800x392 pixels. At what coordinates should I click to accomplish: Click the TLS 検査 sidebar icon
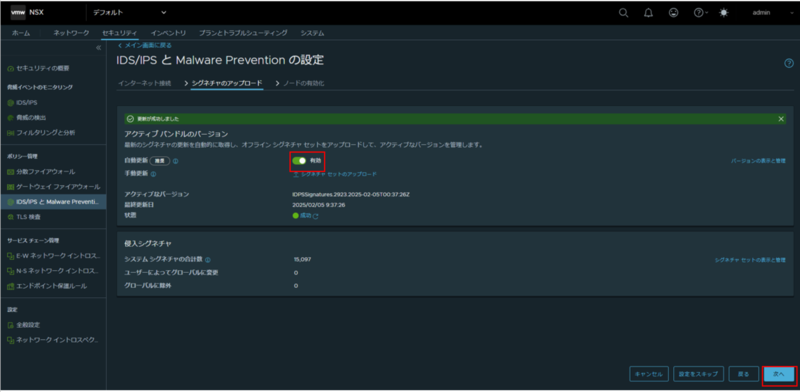click(x=11, y=217)
